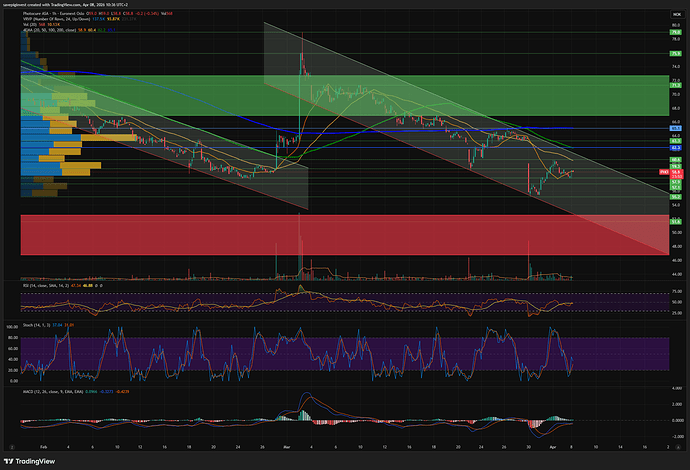Screen dimensions: 690x470
Task: Click the 62.3 dark blue price label
Action: coord(675,148)
